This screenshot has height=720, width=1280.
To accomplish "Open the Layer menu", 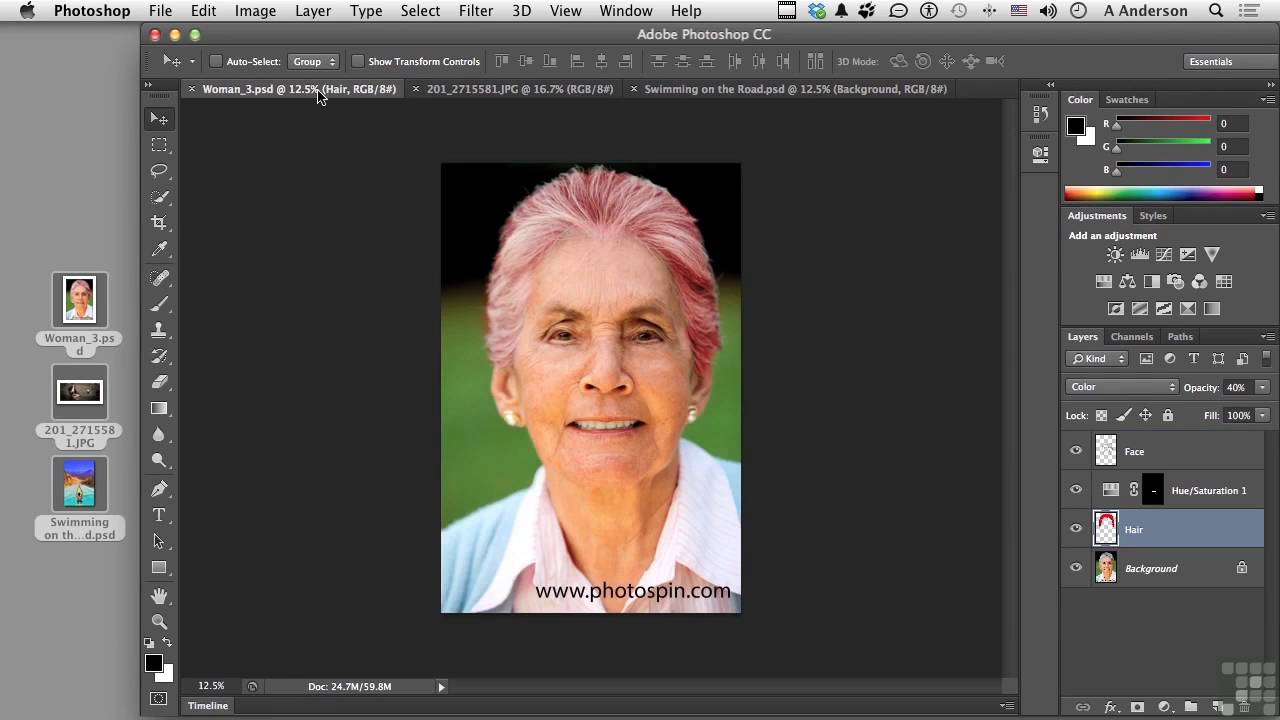I will pos(313,11).
